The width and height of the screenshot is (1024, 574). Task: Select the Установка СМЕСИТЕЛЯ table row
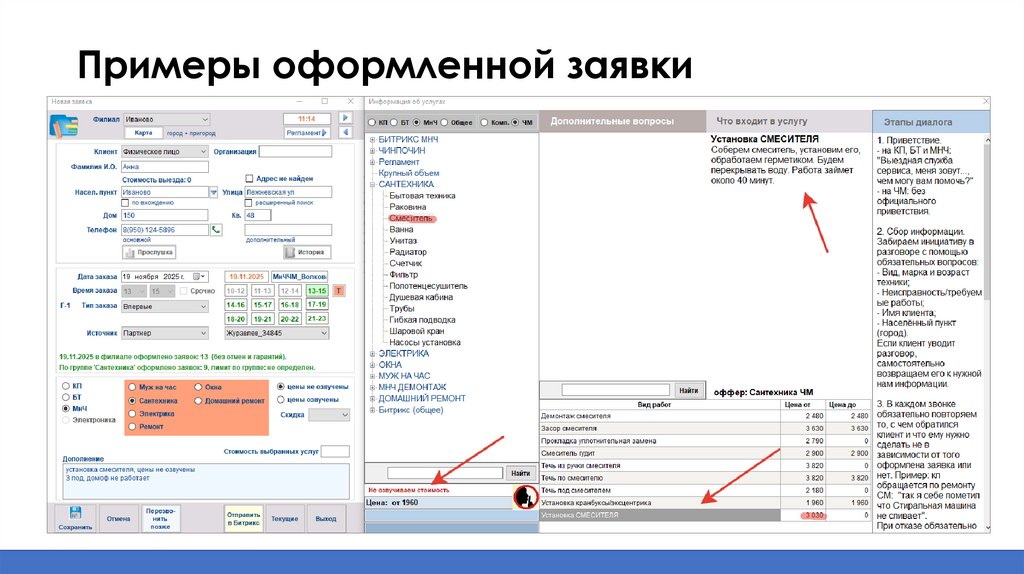point(705,515)
